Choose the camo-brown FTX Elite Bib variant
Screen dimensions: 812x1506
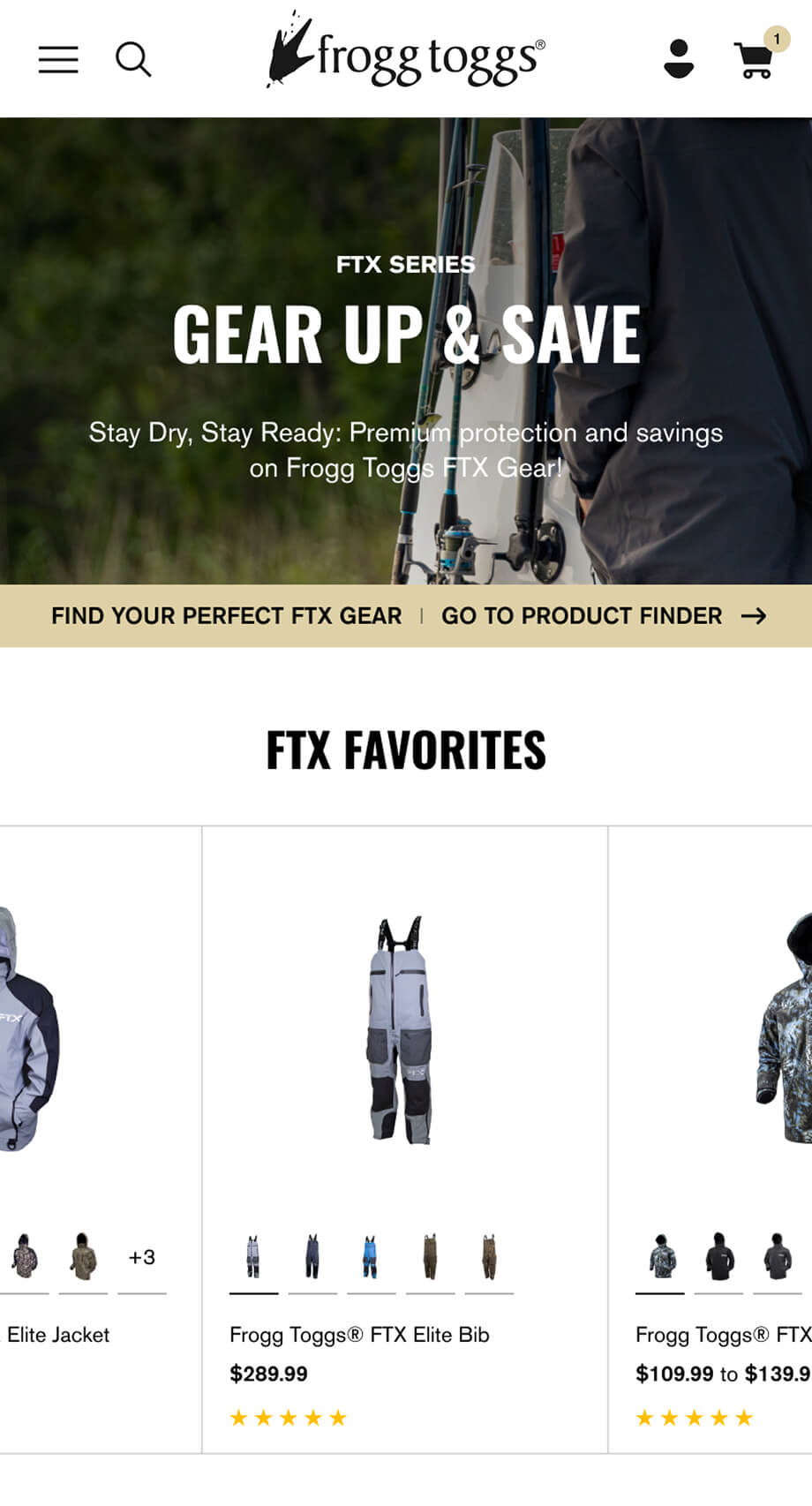[489, 1256]
